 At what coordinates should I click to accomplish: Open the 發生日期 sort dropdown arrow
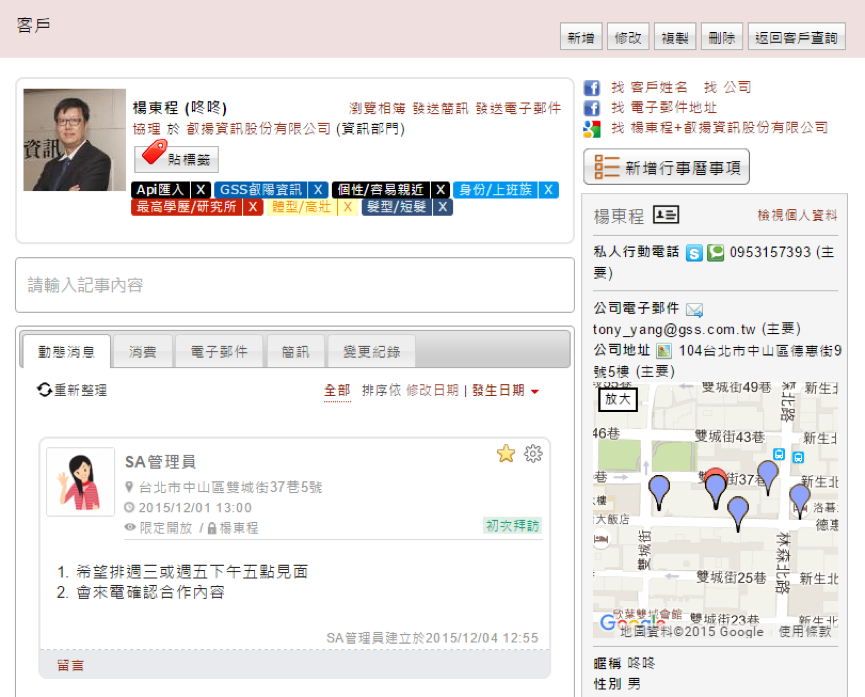536,391
